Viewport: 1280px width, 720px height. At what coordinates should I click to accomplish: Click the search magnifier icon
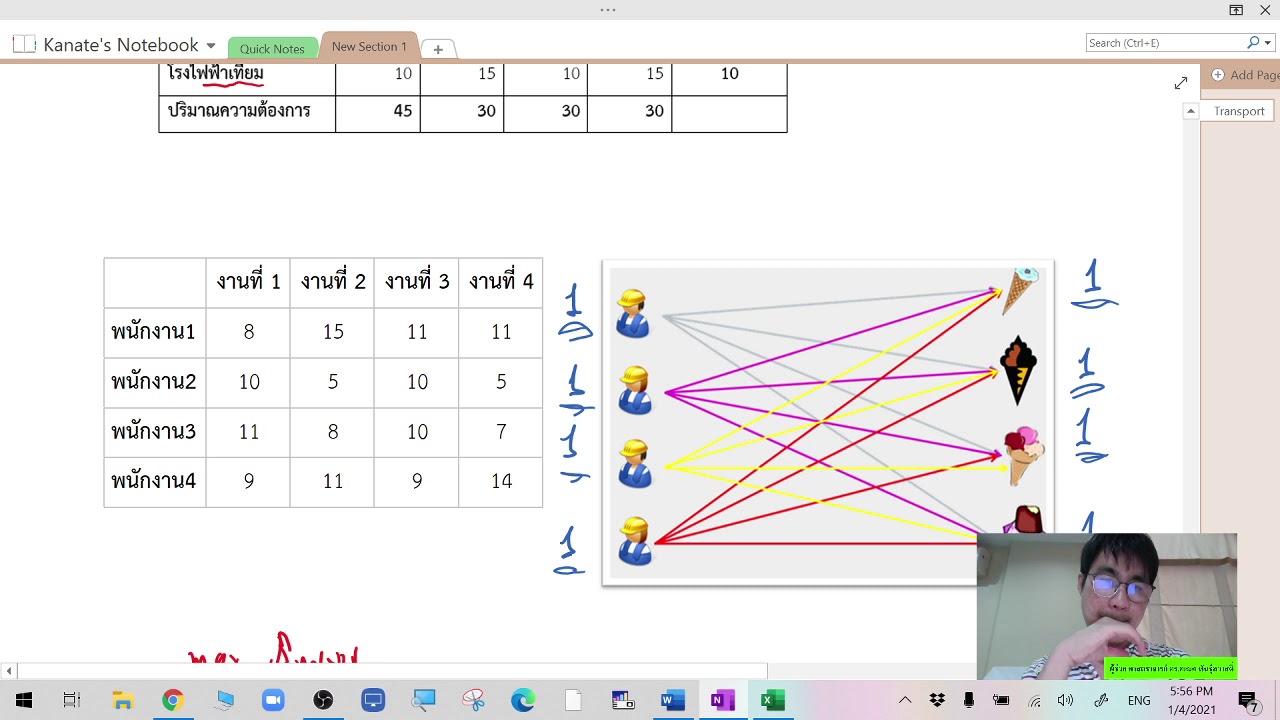click(1253, 43)
